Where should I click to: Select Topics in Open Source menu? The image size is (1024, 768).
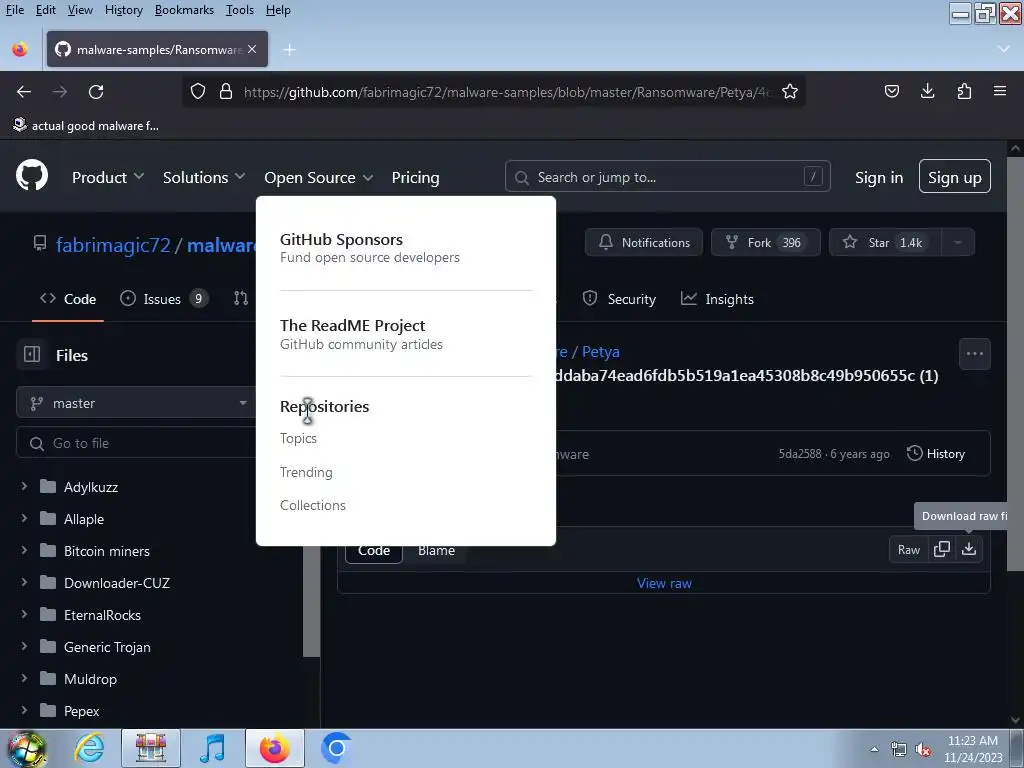click(298, 438)
